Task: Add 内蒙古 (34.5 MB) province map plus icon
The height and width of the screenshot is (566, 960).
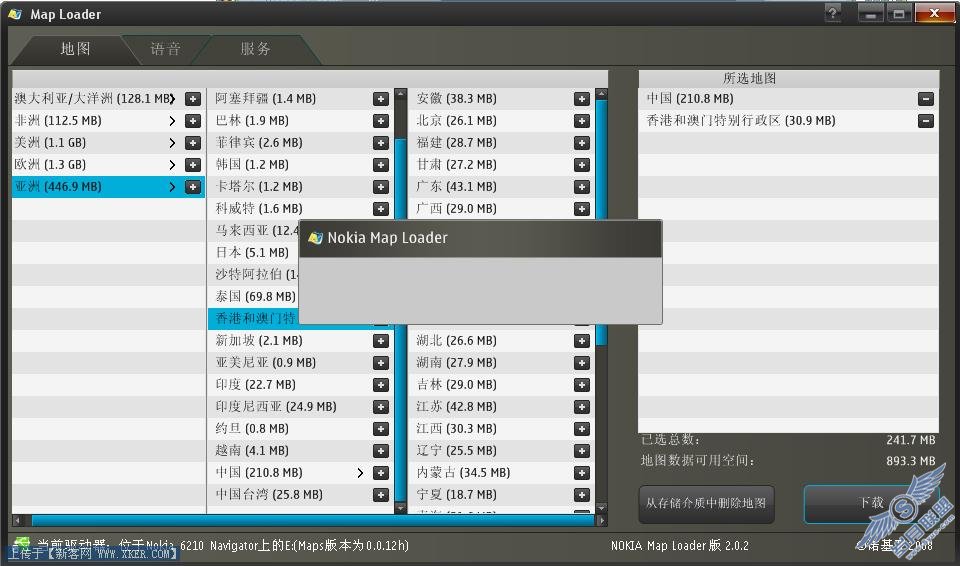Action: [582, 473]
